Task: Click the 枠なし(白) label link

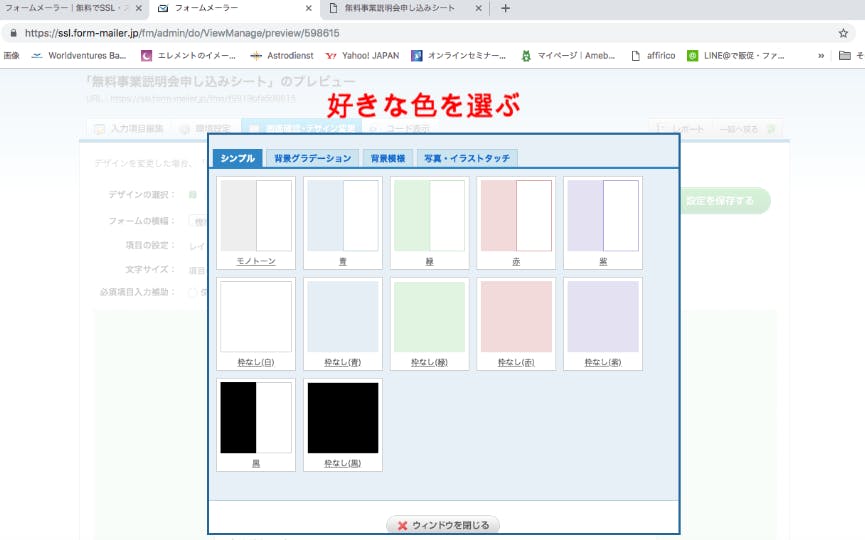Action: [256, 362]
